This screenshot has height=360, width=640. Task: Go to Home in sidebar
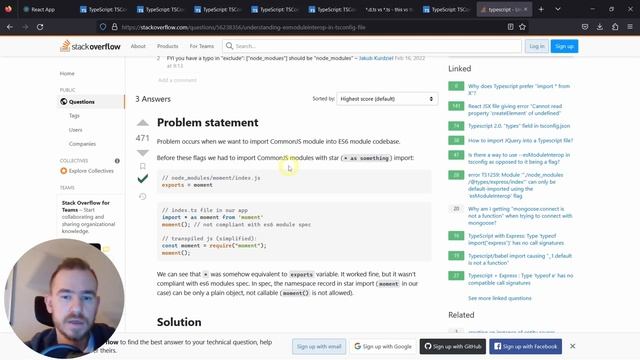click(x=67, y=73)
